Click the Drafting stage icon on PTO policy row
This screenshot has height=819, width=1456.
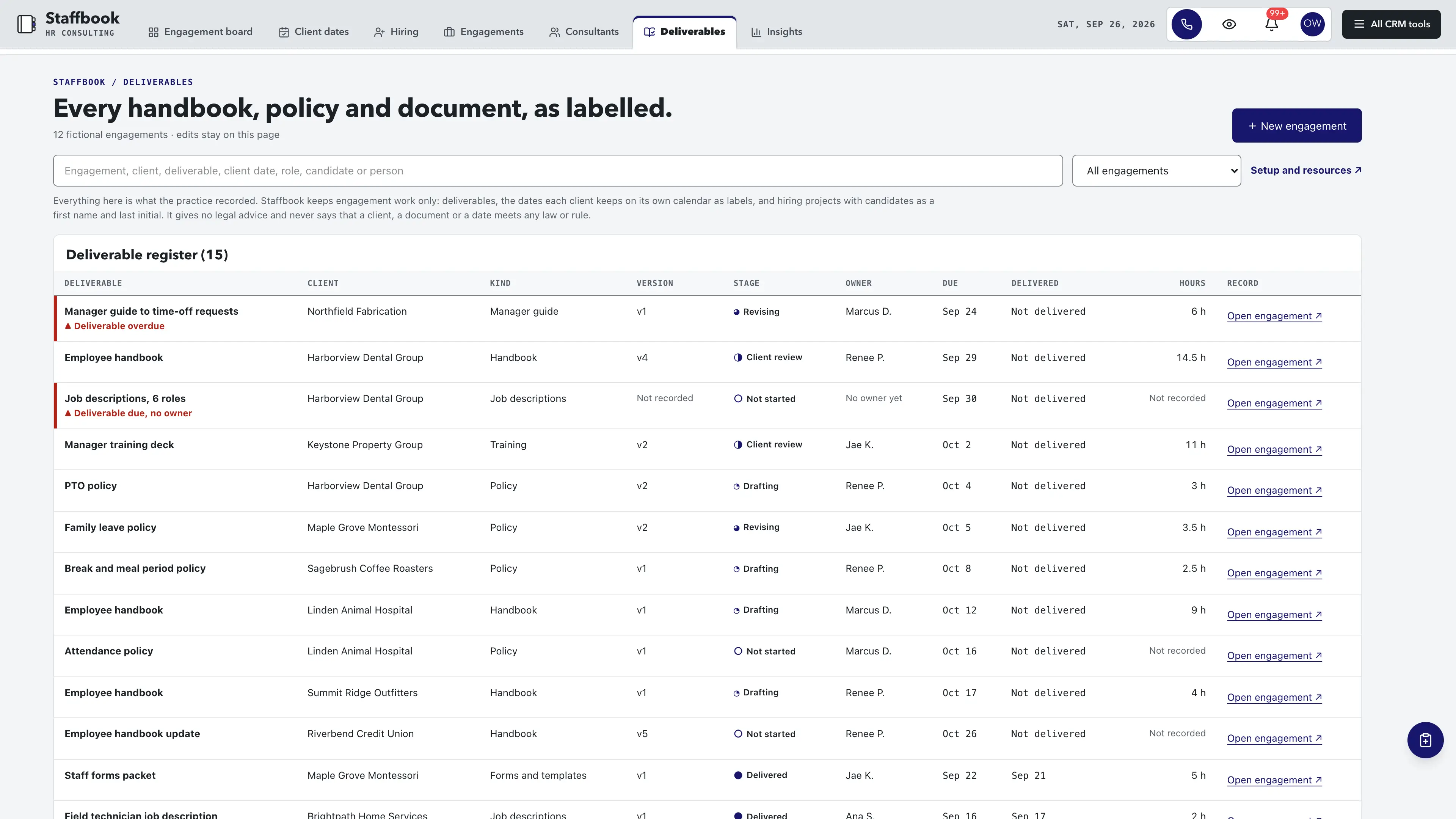[x=736, y=486]
